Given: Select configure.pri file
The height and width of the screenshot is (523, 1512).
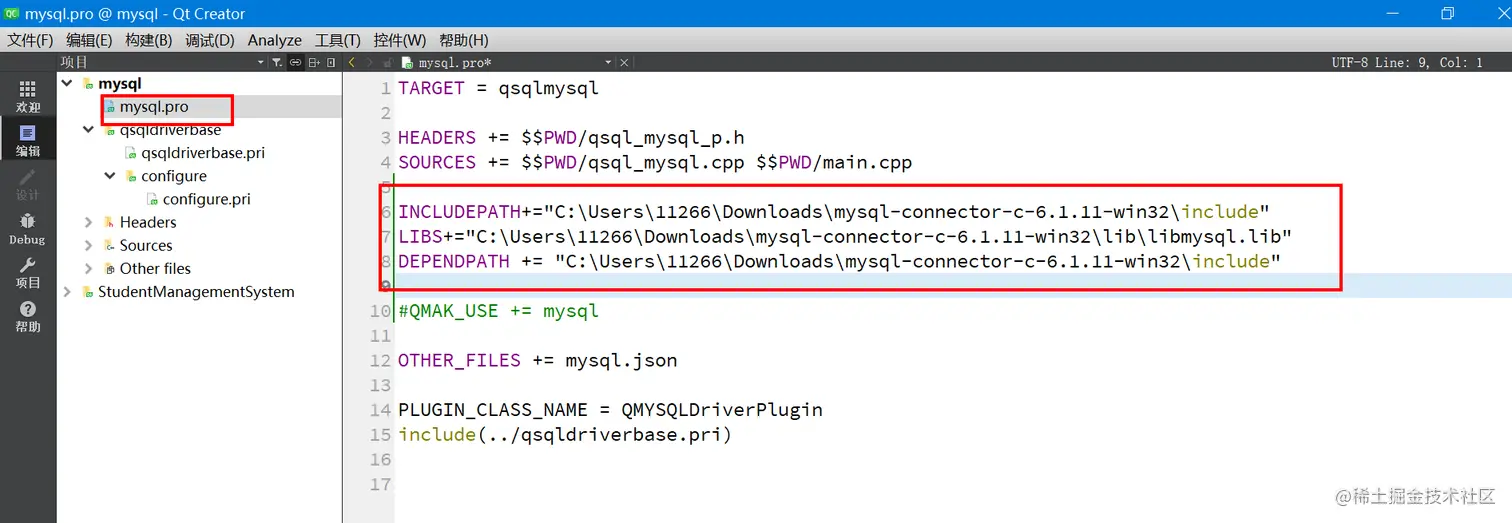Looking at the screenshot, I should (206, 199).
